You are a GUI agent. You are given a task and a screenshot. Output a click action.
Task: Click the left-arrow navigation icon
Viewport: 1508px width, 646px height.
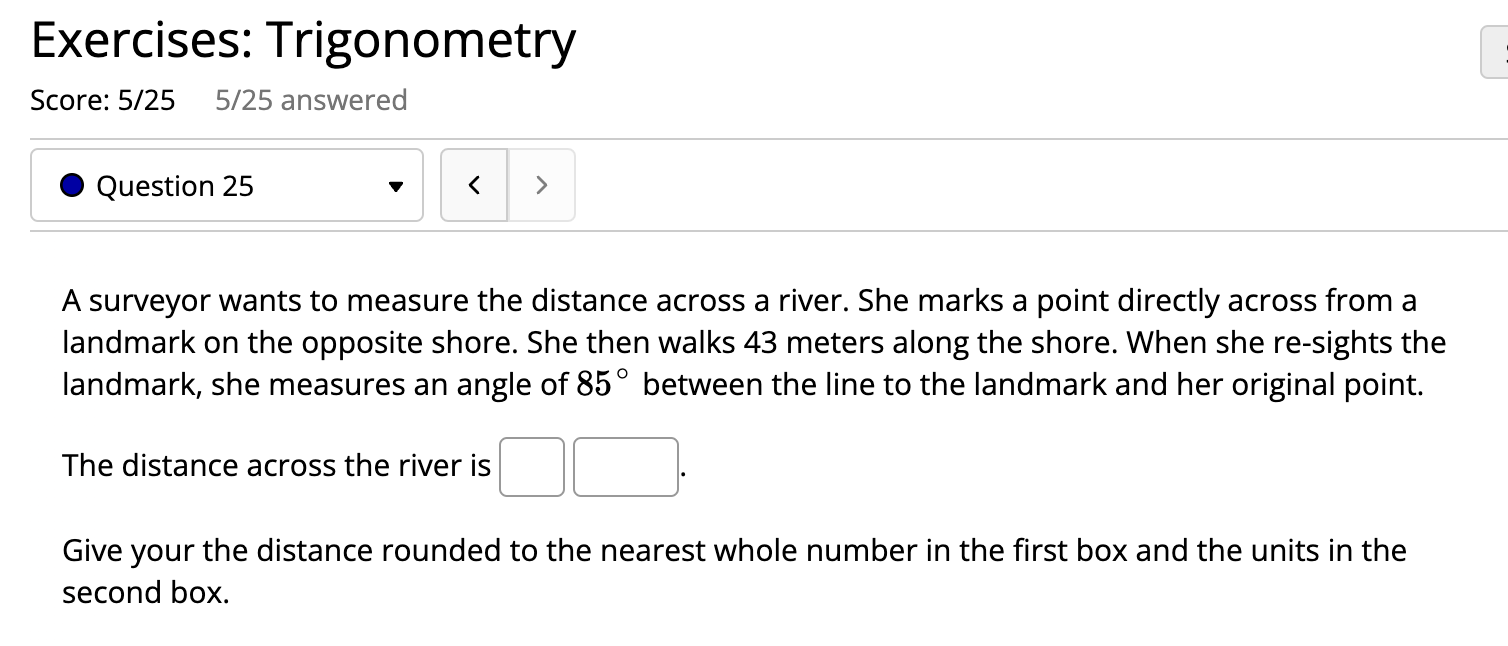click(474, 185)
